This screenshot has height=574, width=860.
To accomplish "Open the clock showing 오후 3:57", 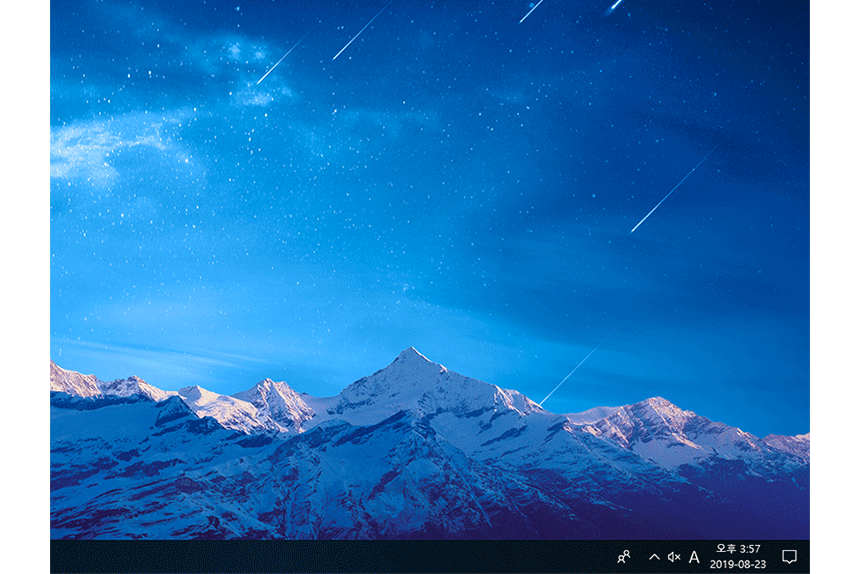I will pos(737,549).
